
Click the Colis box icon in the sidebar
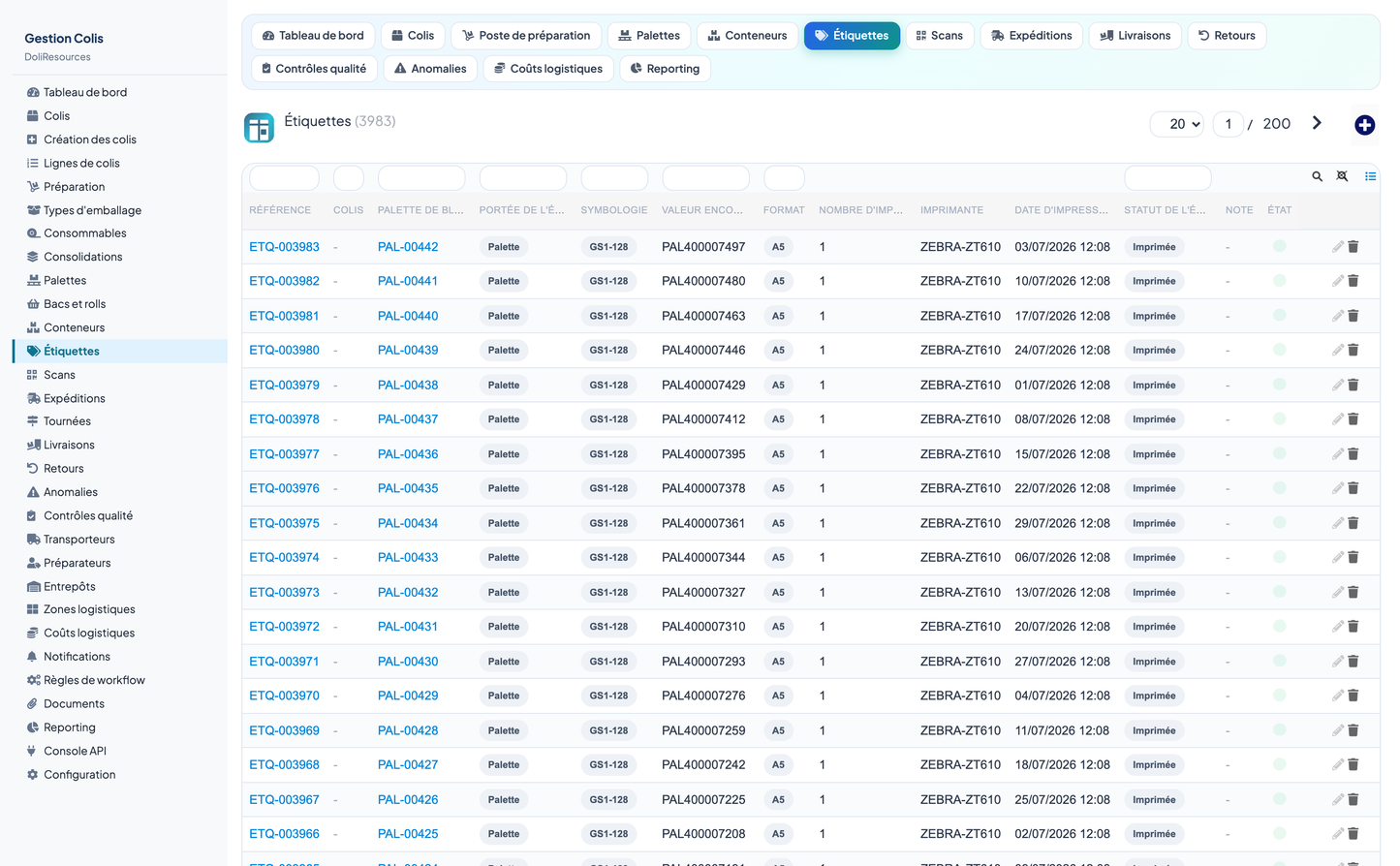click(33, 116)
